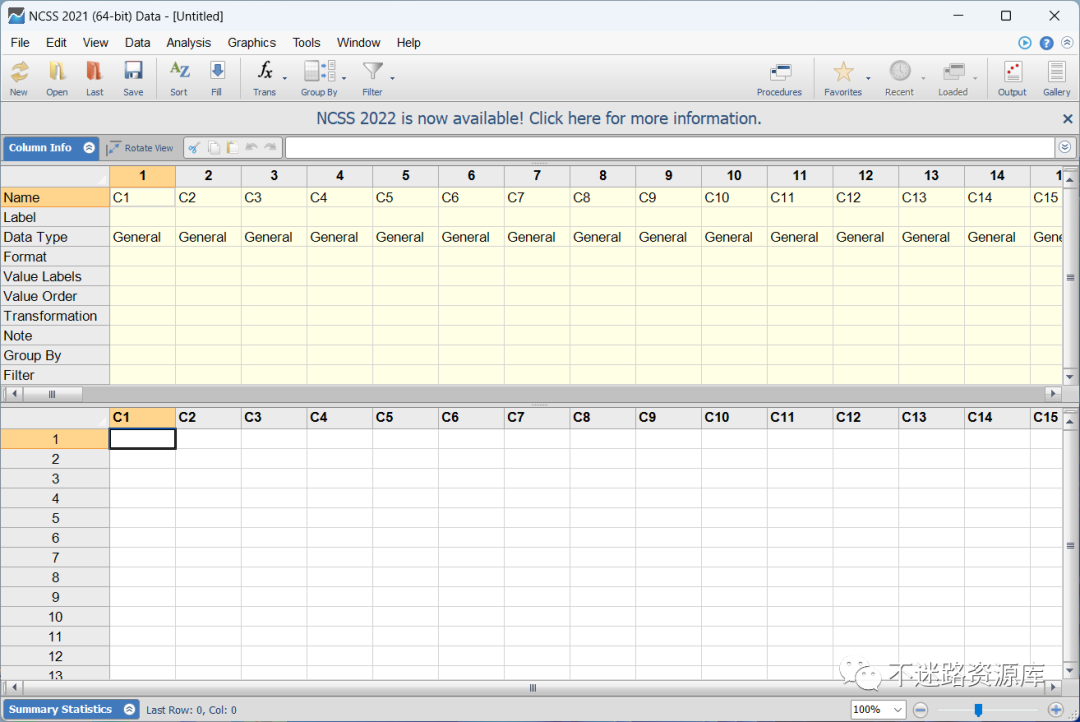Click the scissors Cut icon
1080x722 pixels.
[194, 147]
